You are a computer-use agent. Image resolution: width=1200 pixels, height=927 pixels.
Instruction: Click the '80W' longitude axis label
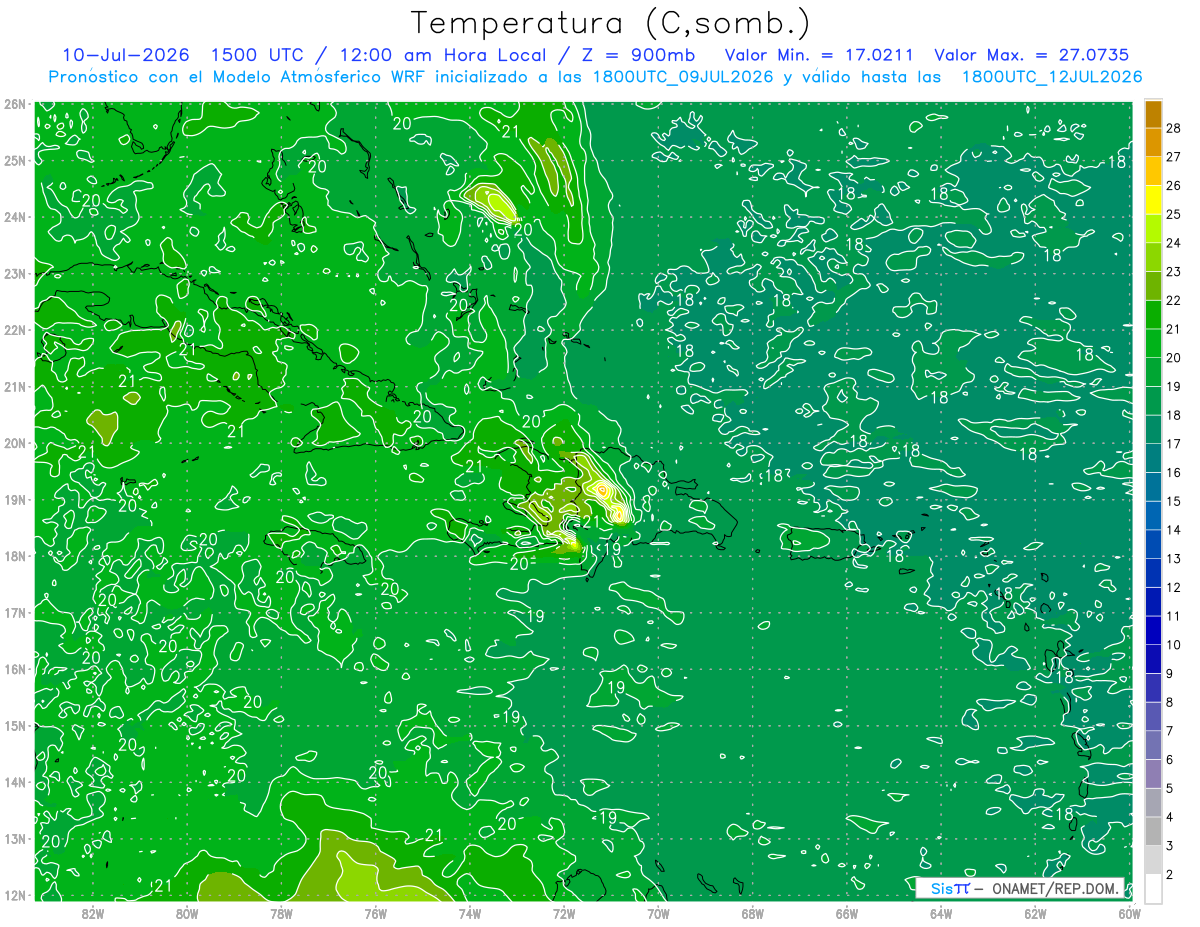(187, 913)
